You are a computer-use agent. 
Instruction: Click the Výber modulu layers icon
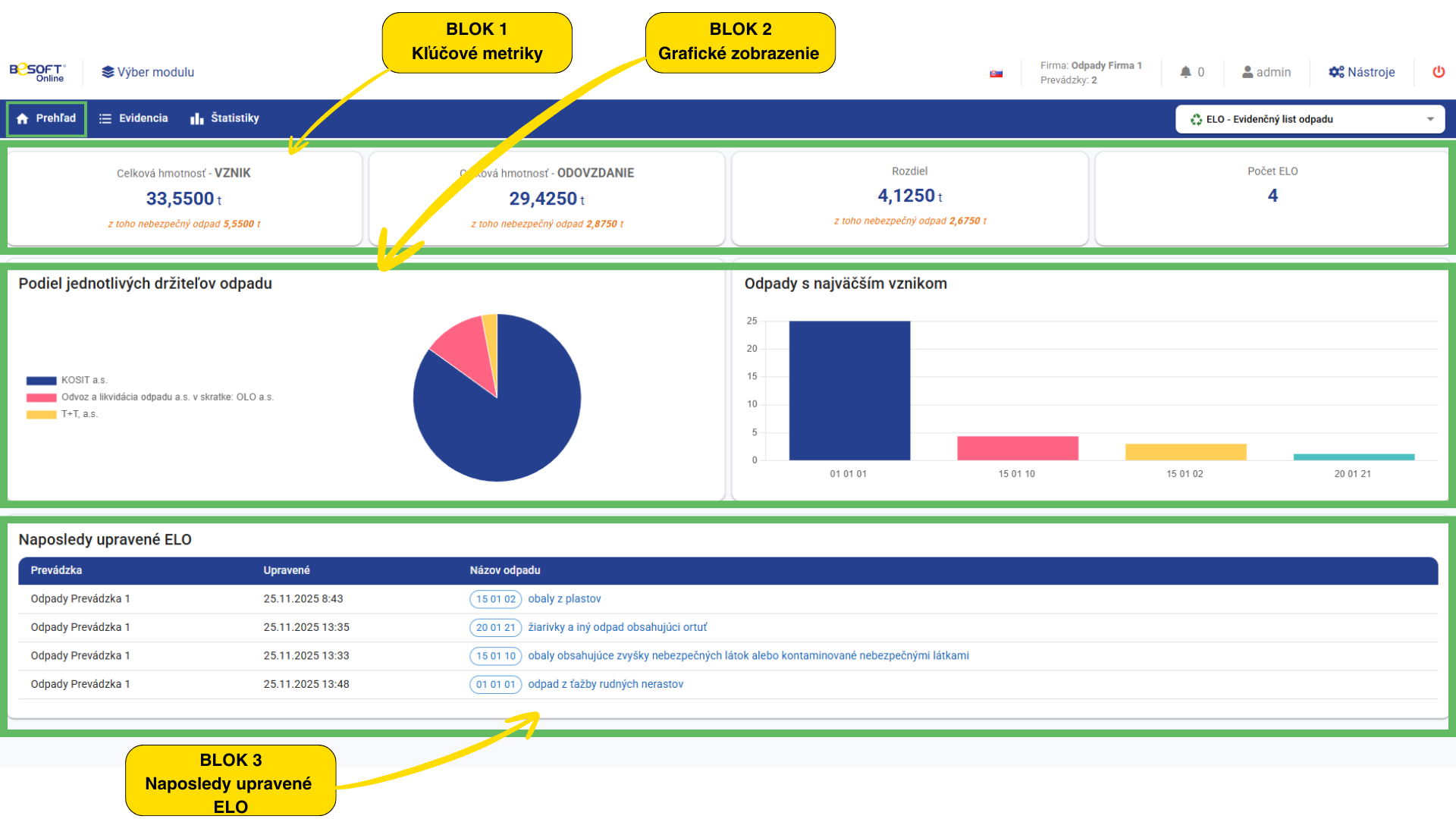click(108, 72)
